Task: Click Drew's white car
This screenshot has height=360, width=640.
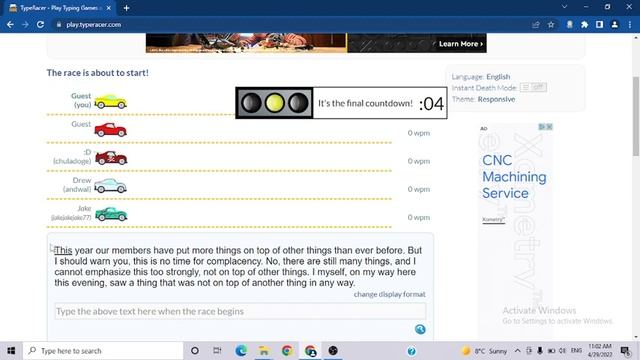Action: (111, 186)
